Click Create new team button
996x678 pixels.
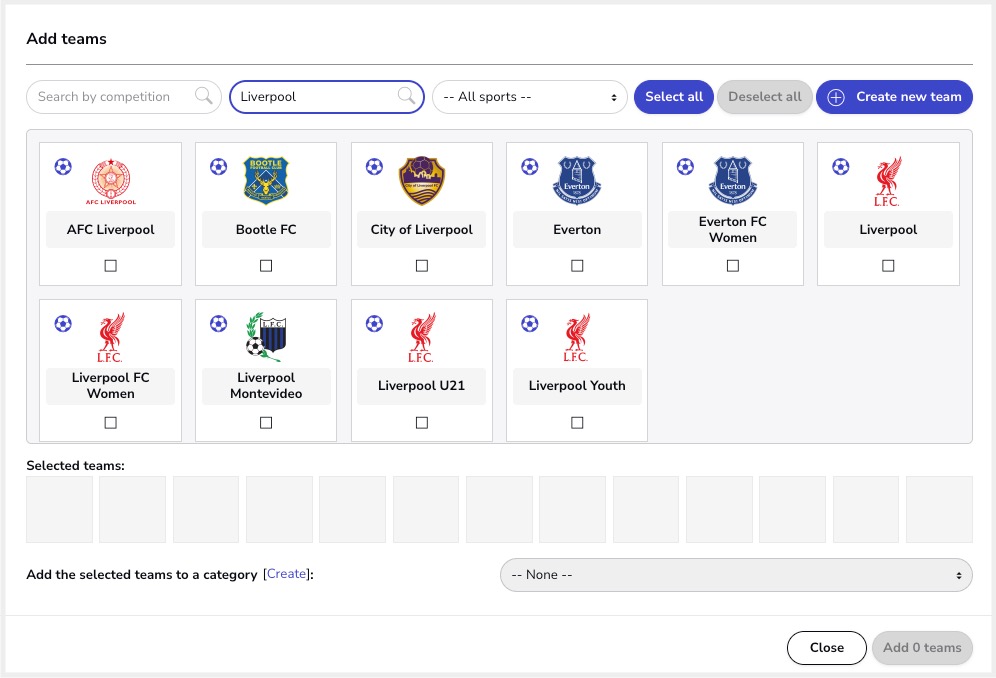click(x=894, y=97)
